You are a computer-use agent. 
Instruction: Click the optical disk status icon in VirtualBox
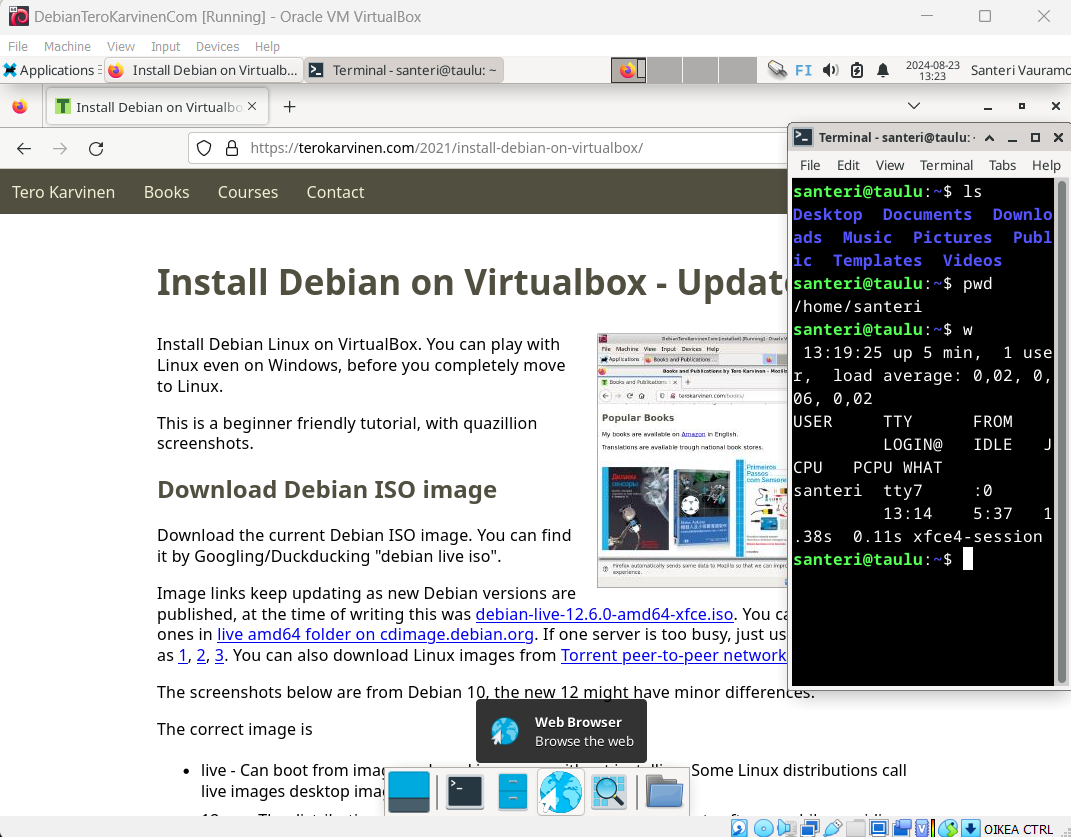click(763, 828)
